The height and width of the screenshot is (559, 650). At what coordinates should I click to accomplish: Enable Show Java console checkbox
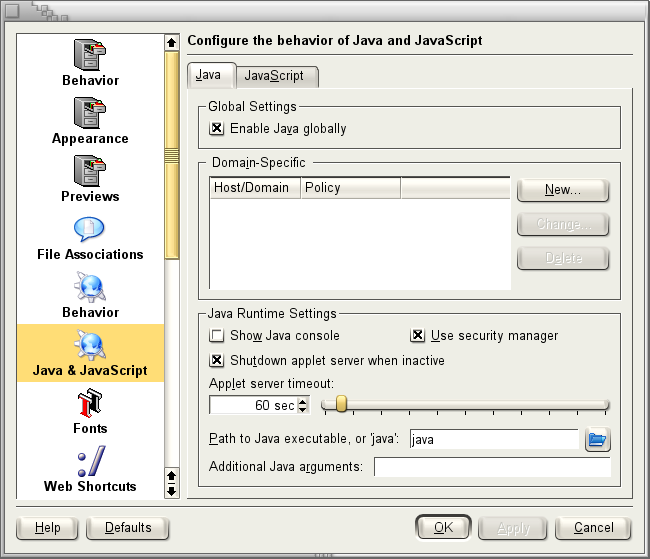tap(216, 335)
